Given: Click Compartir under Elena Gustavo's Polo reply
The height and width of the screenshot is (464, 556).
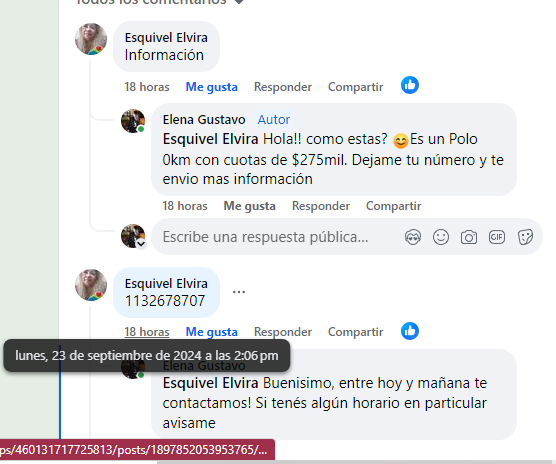Looking at the screenshot, I should (394, 206).
